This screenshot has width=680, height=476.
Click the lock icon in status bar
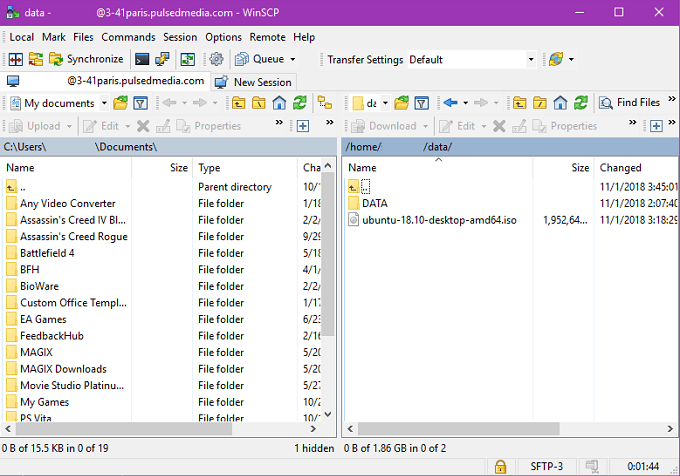[499, 467]
